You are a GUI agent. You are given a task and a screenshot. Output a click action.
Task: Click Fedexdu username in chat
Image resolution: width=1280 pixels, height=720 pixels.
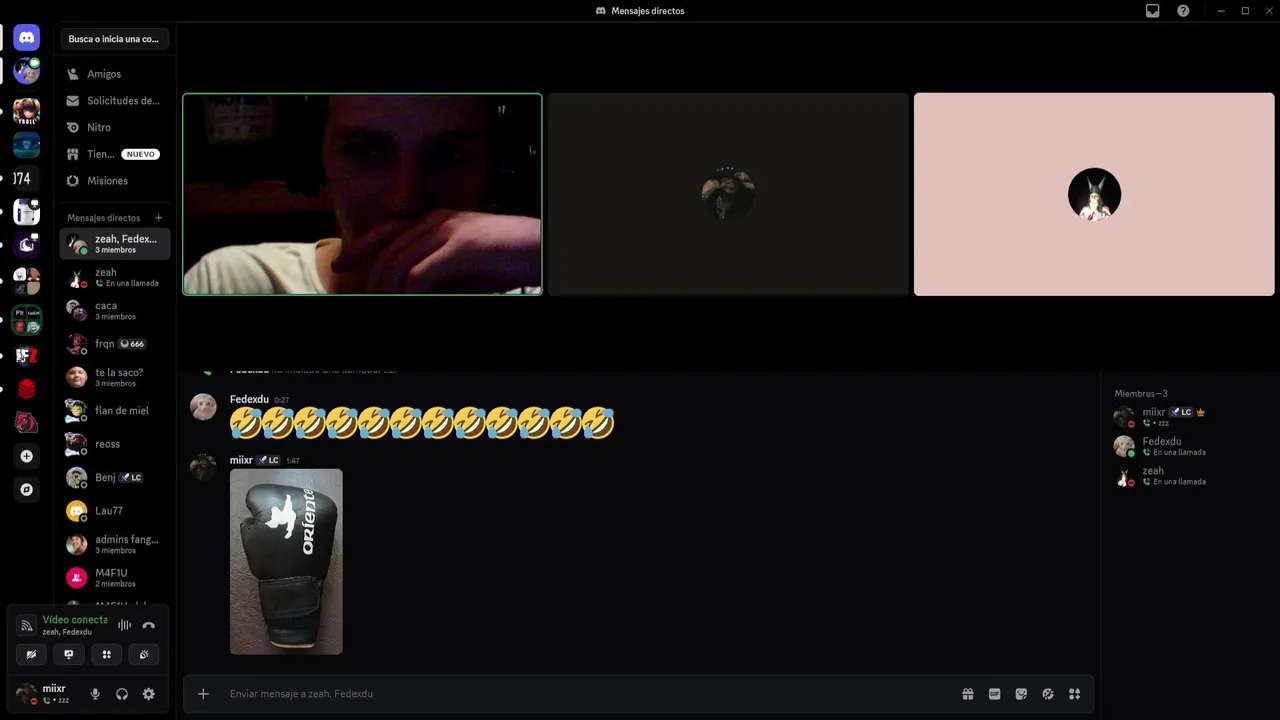tap(249, 400)
